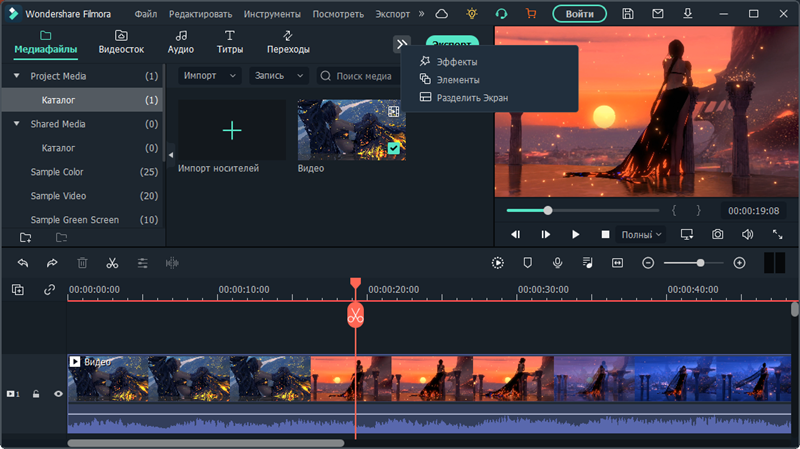The width and height of the screenshot is (800, 449).
Task: Open the mail message icon
Action: [x=658, y=14]
